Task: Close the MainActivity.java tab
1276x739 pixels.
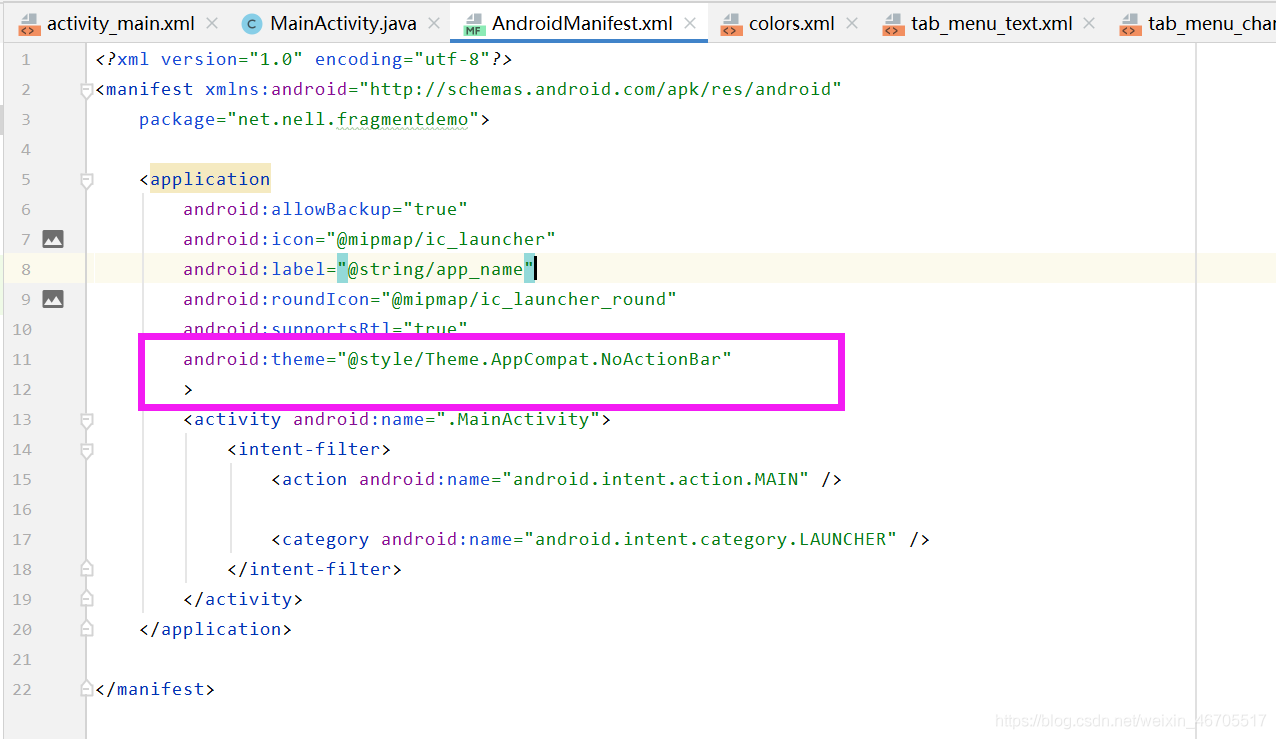Action: (434, 23)
